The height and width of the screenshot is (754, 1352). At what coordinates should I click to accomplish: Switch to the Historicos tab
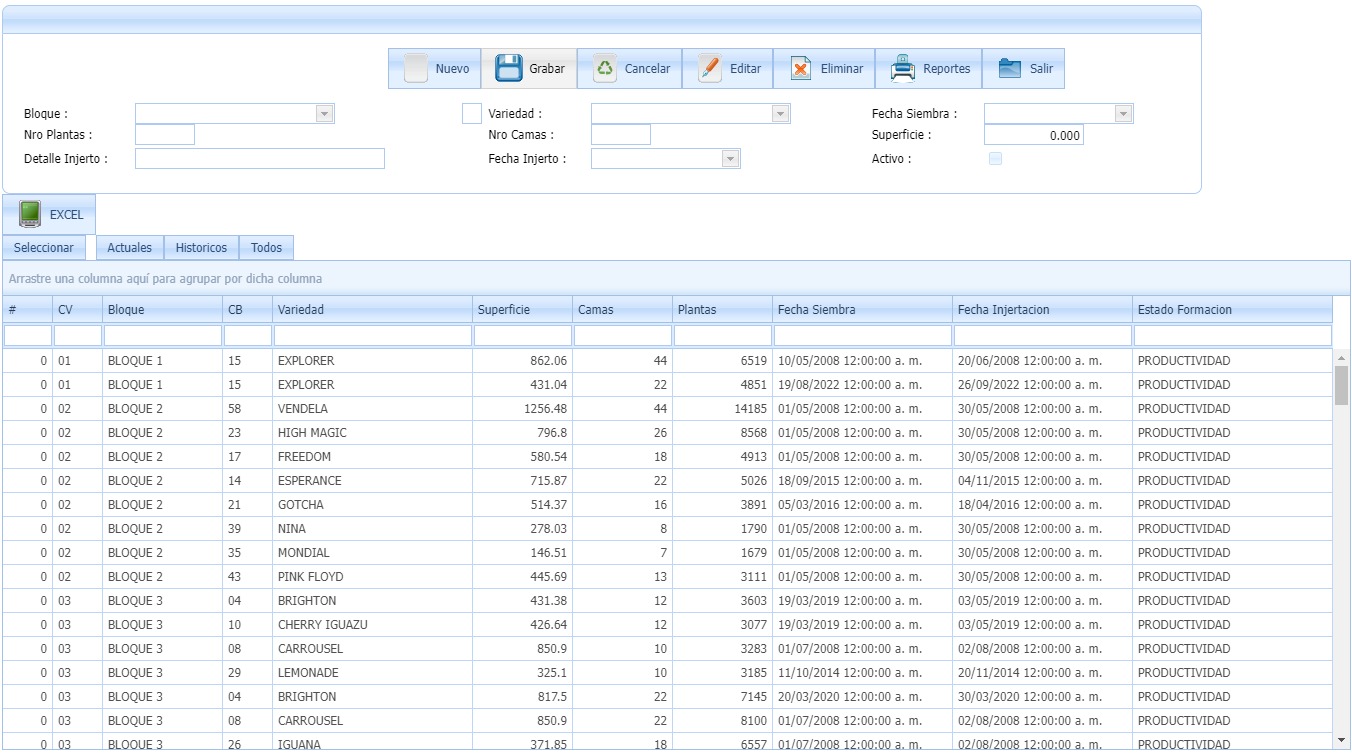(201, 248)
